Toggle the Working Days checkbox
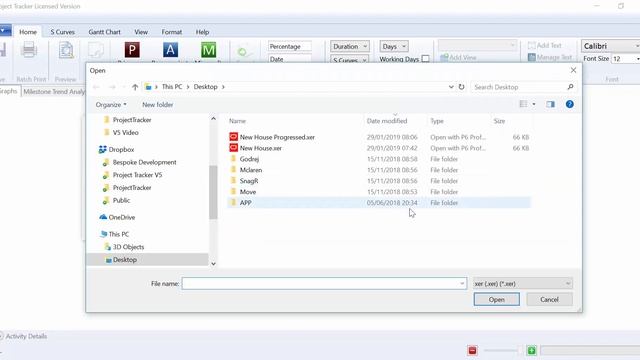 [x=425, y=59]
